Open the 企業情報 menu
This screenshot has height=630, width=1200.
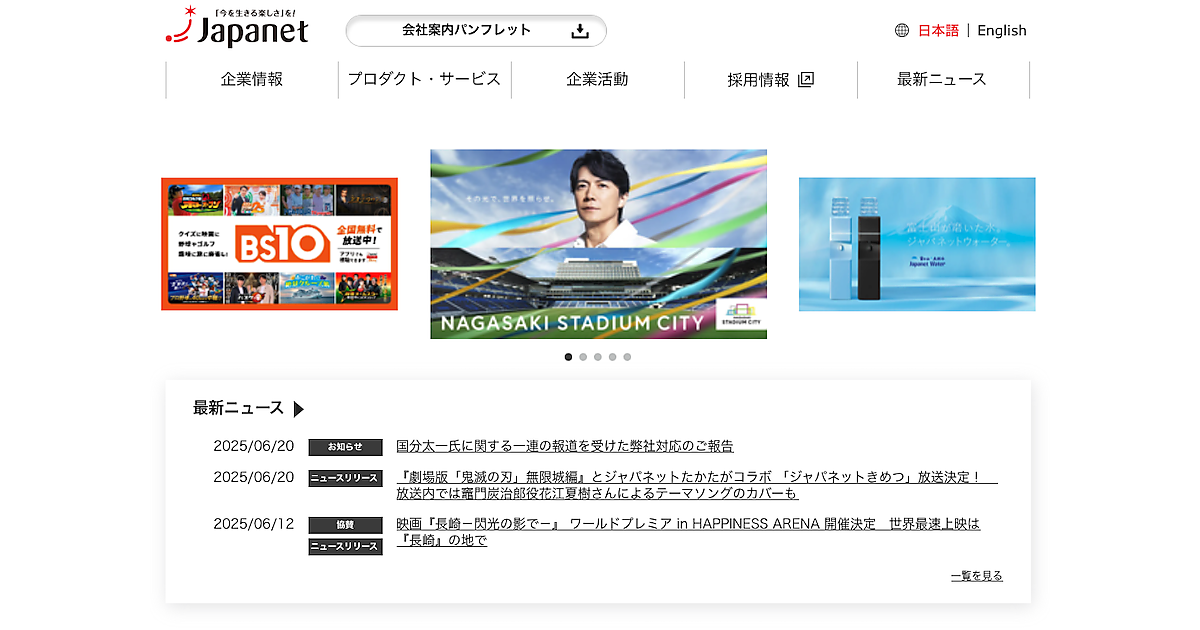click(252, 79)
